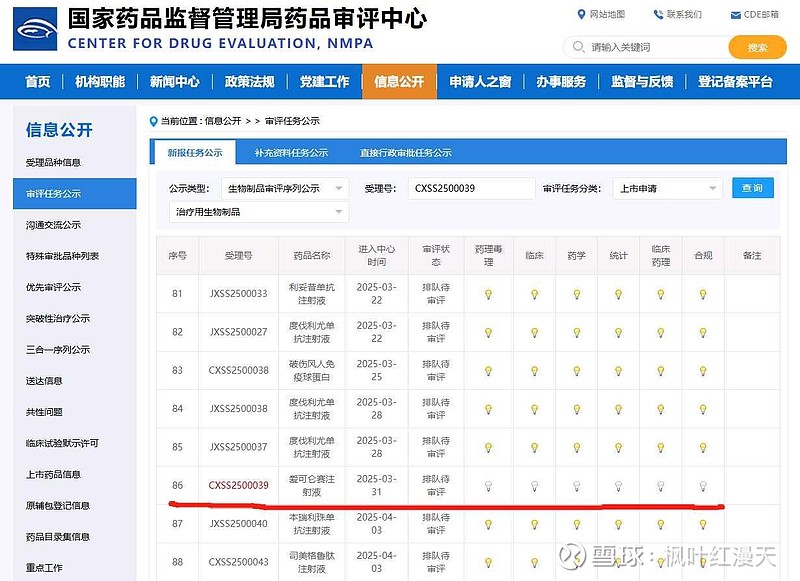Open the CDE mailbox icon
The image size is (800, 581).
(736, 14)
